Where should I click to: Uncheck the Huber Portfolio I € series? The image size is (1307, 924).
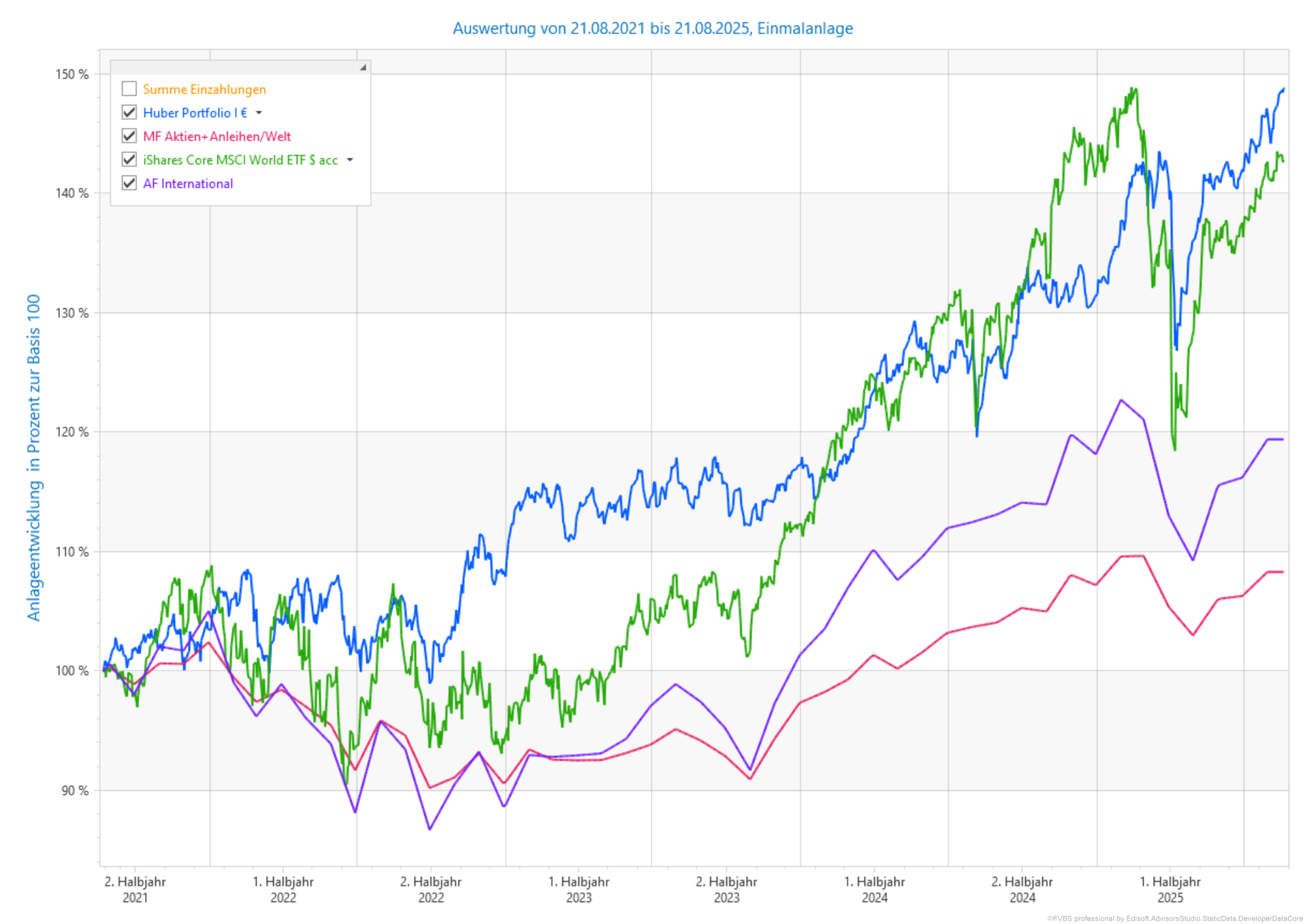[129, 112]
